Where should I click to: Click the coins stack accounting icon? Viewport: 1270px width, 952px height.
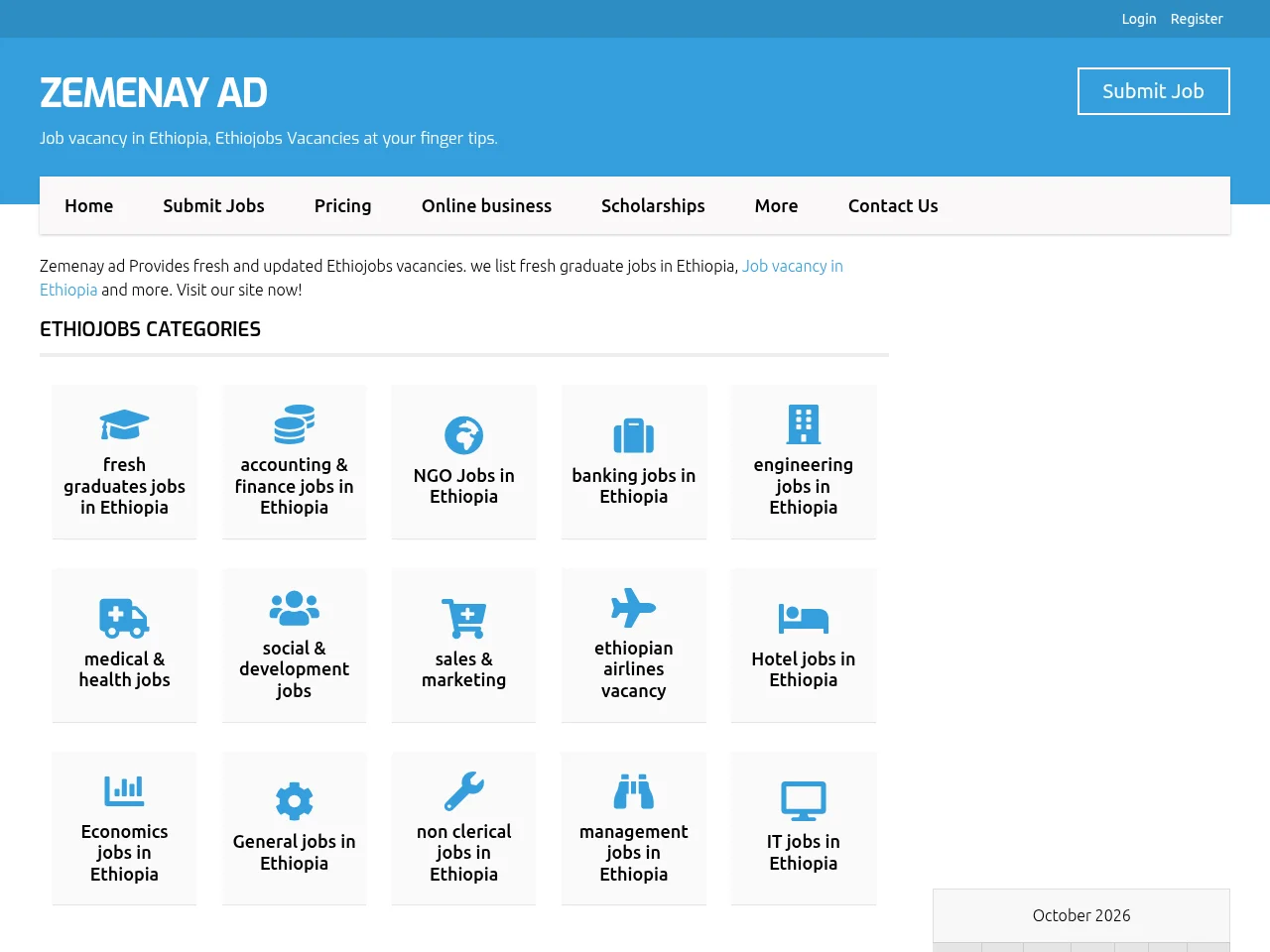point(295,424)
